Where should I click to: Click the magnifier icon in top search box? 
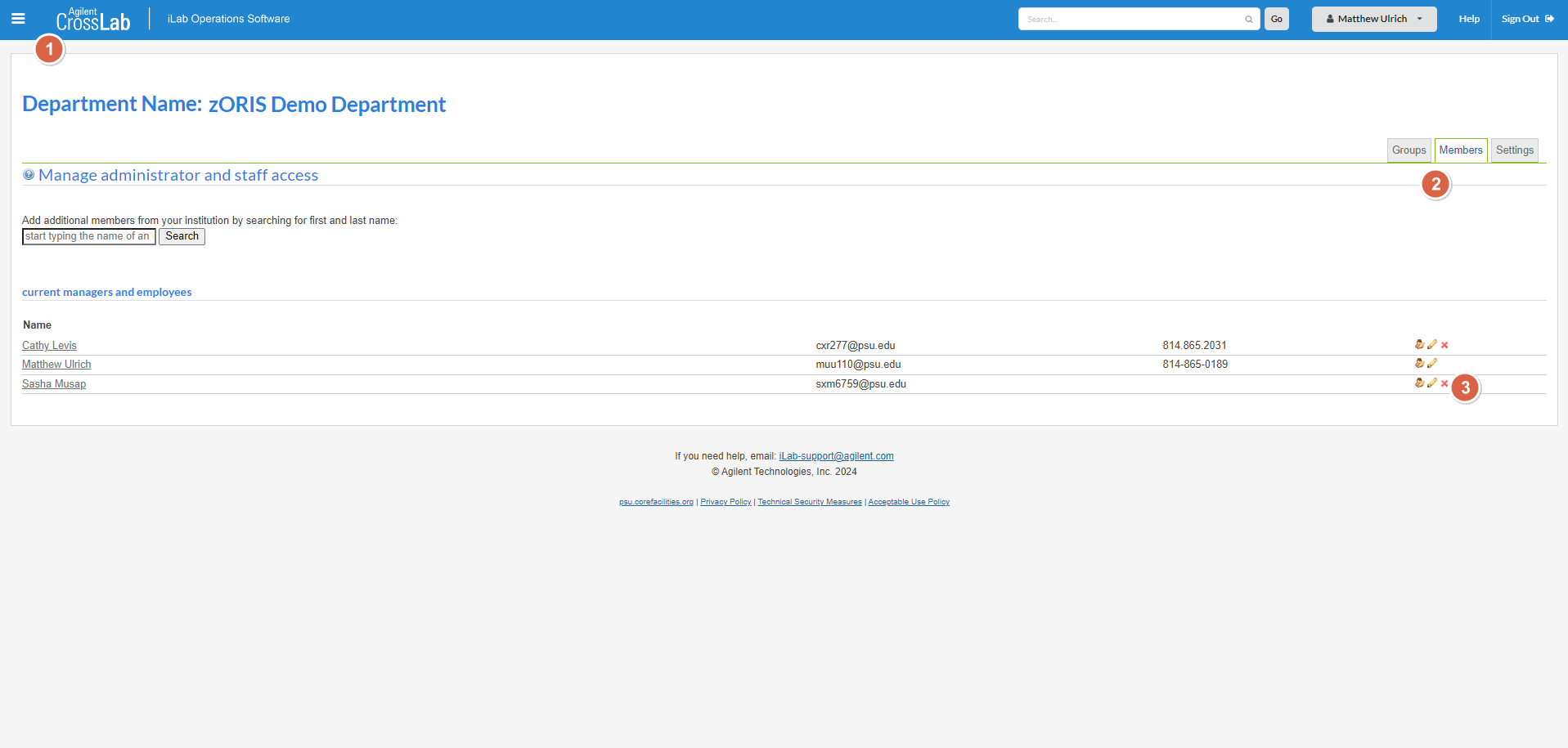tap(1249, 20)
